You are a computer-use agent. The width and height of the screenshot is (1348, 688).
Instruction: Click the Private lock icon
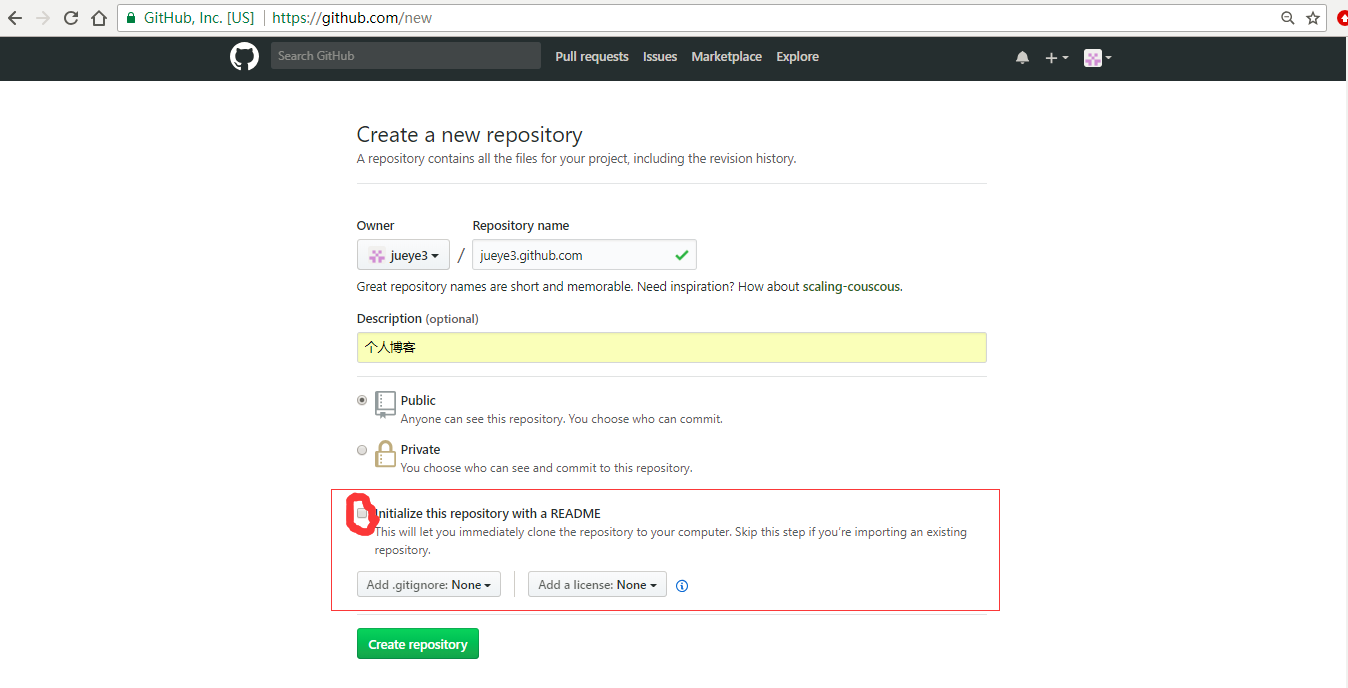[x=385, y=454]
